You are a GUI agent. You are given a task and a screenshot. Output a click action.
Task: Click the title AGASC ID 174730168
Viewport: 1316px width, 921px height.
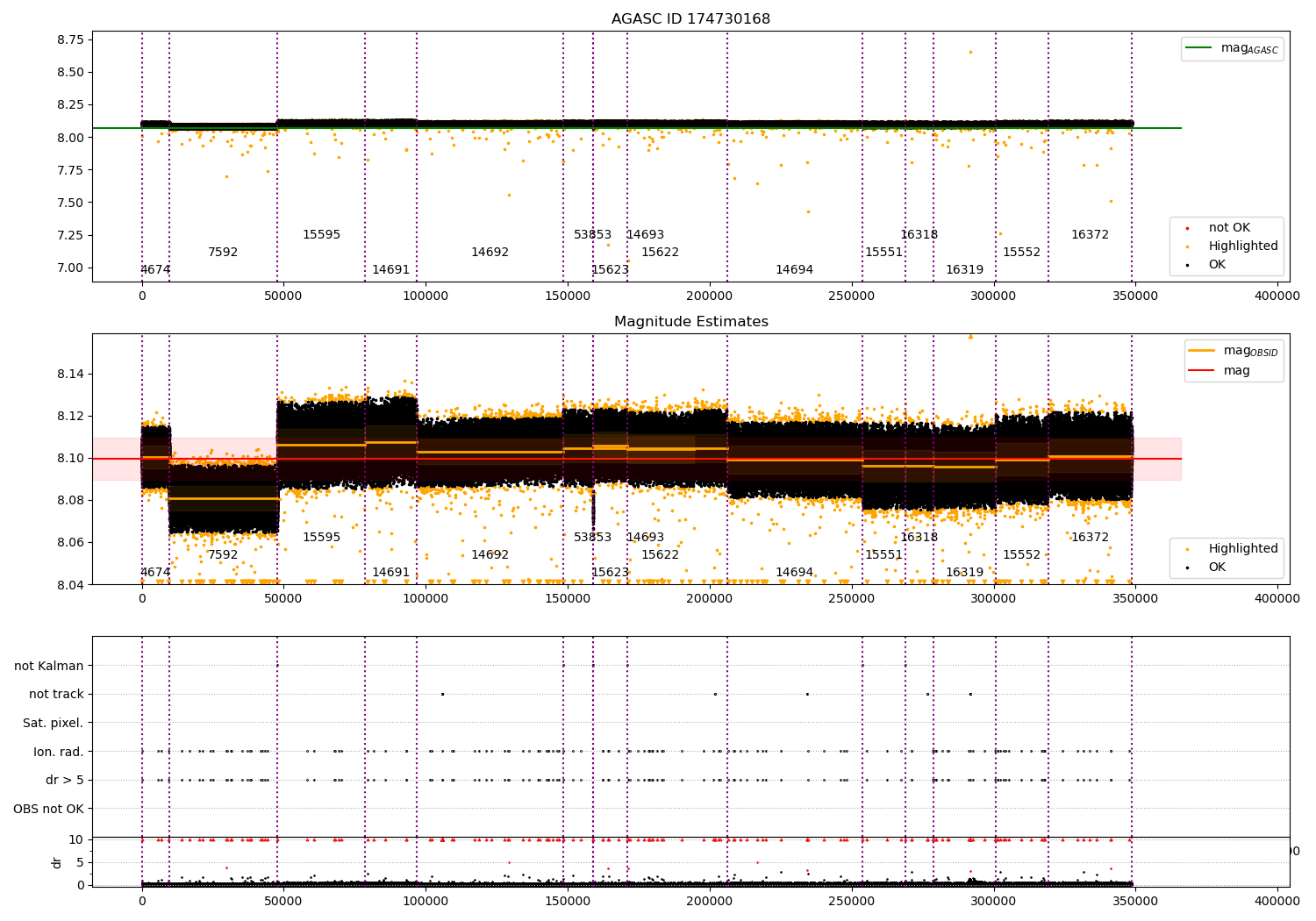pos(690,19)
